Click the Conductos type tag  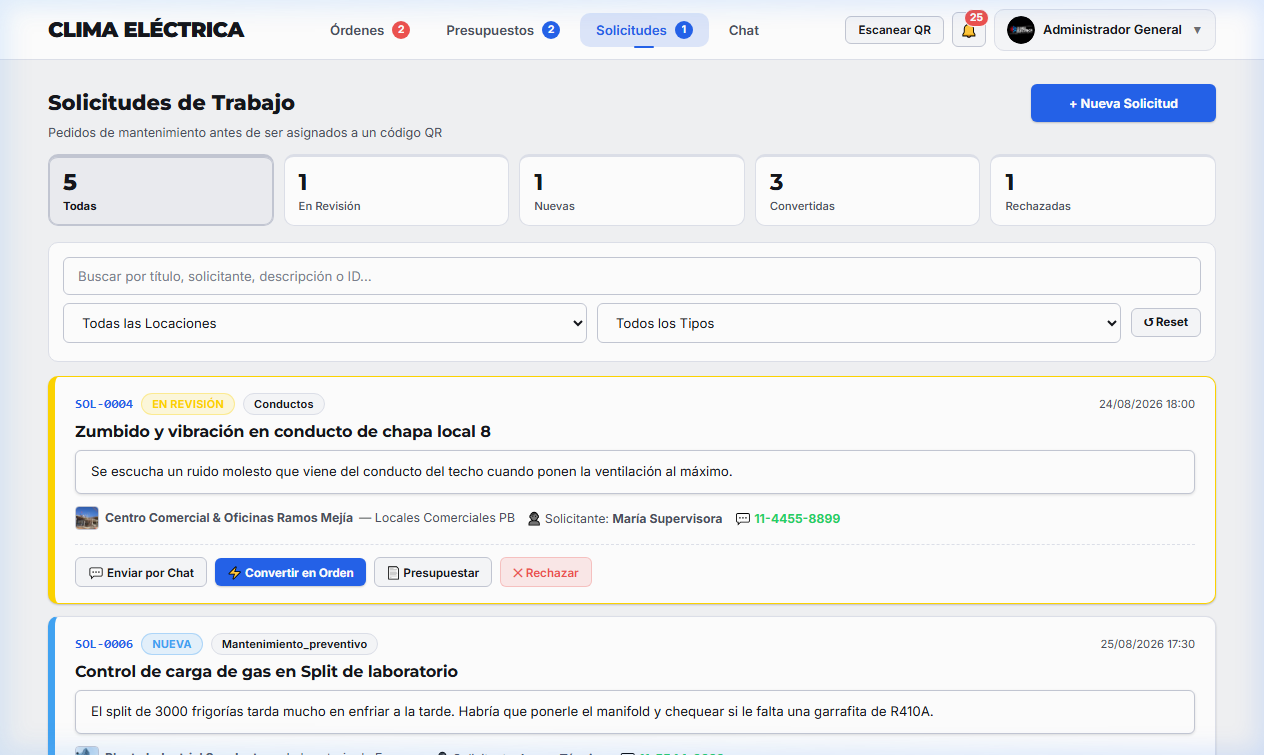[x=284, y=404]
